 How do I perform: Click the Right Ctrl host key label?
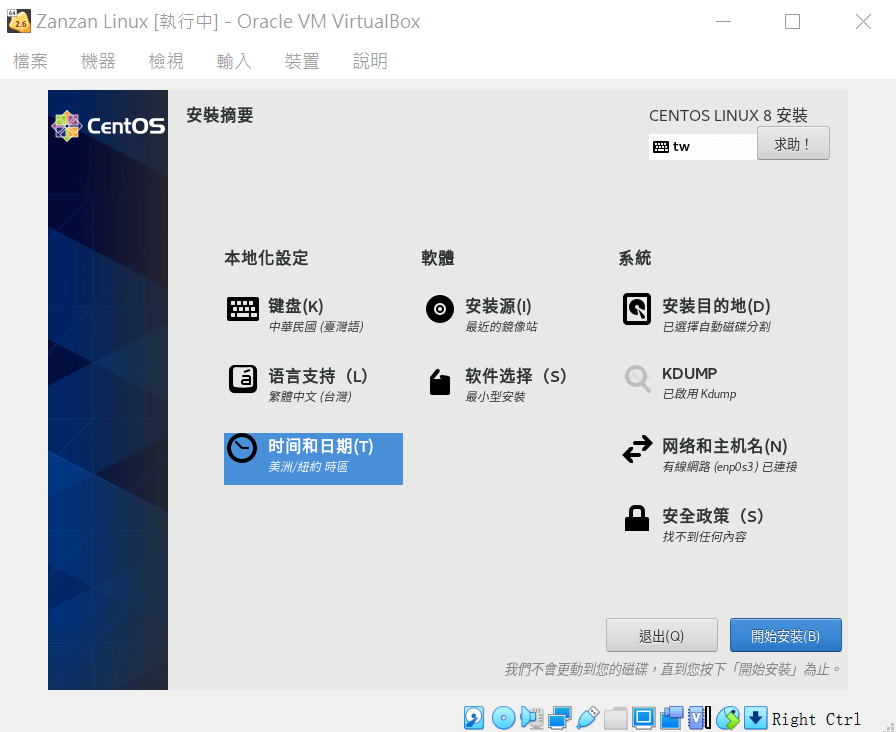pyautogui.click(x=816, y=719)
